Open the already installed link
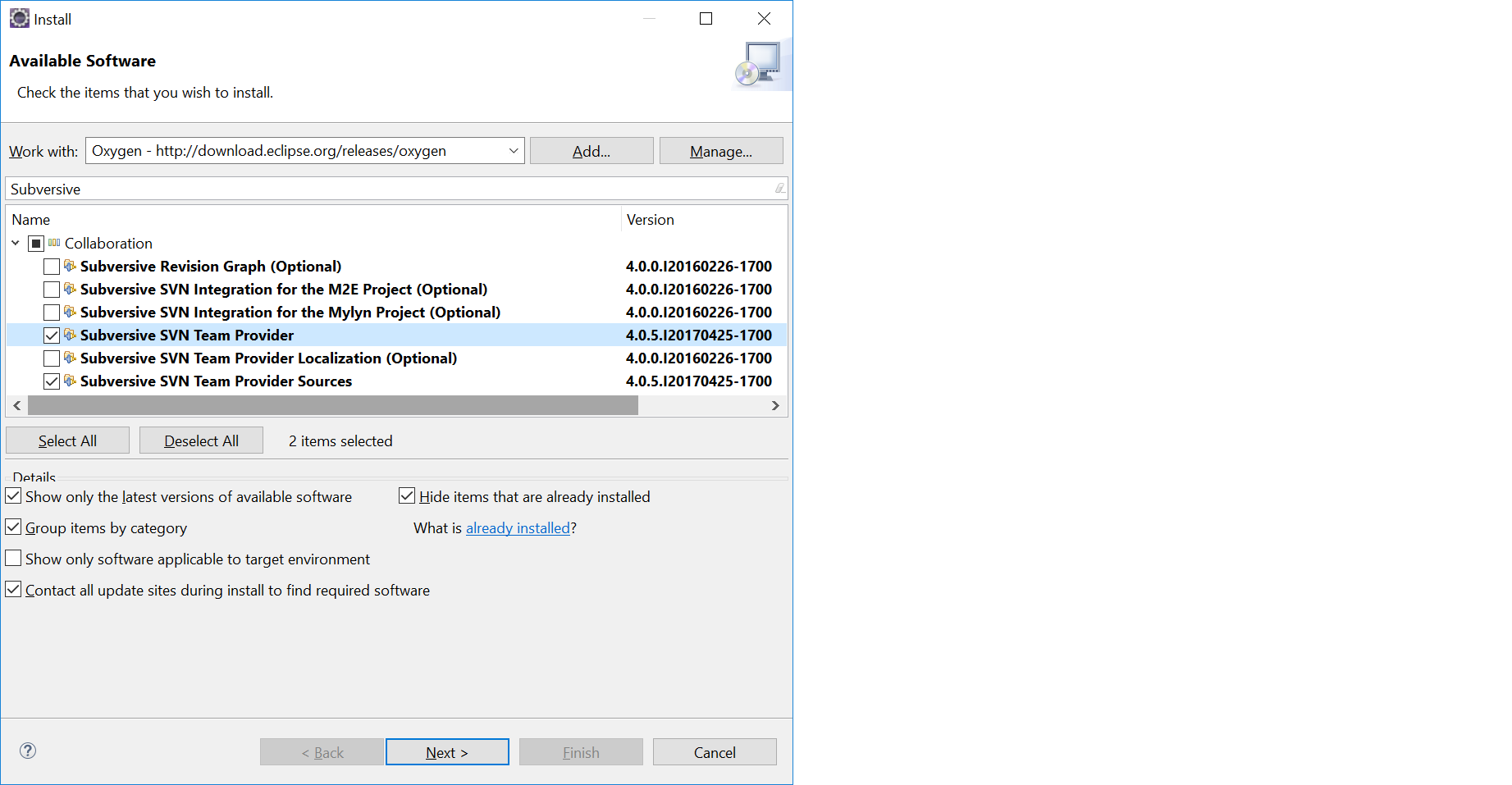 518,527
